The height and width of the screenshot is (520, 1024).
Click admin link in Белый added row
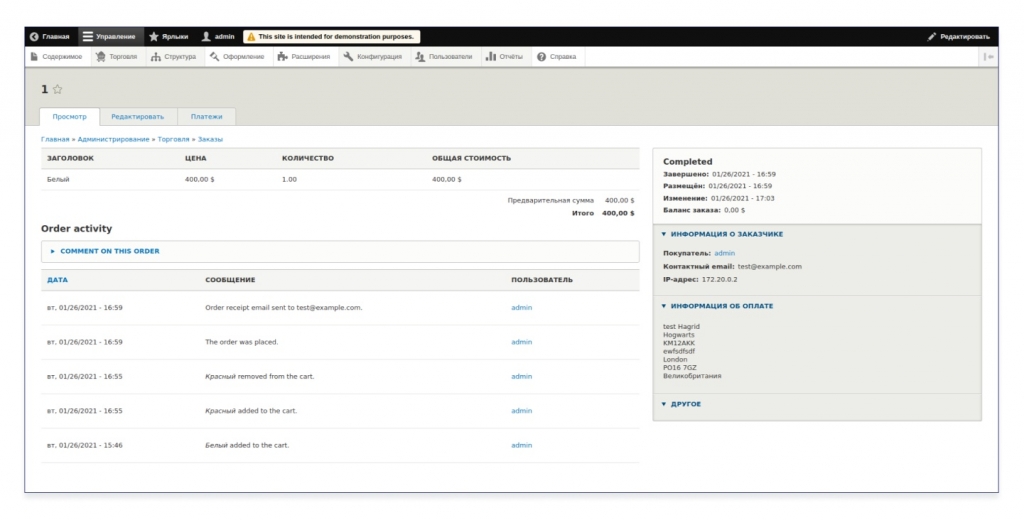[x=521, y=446]
